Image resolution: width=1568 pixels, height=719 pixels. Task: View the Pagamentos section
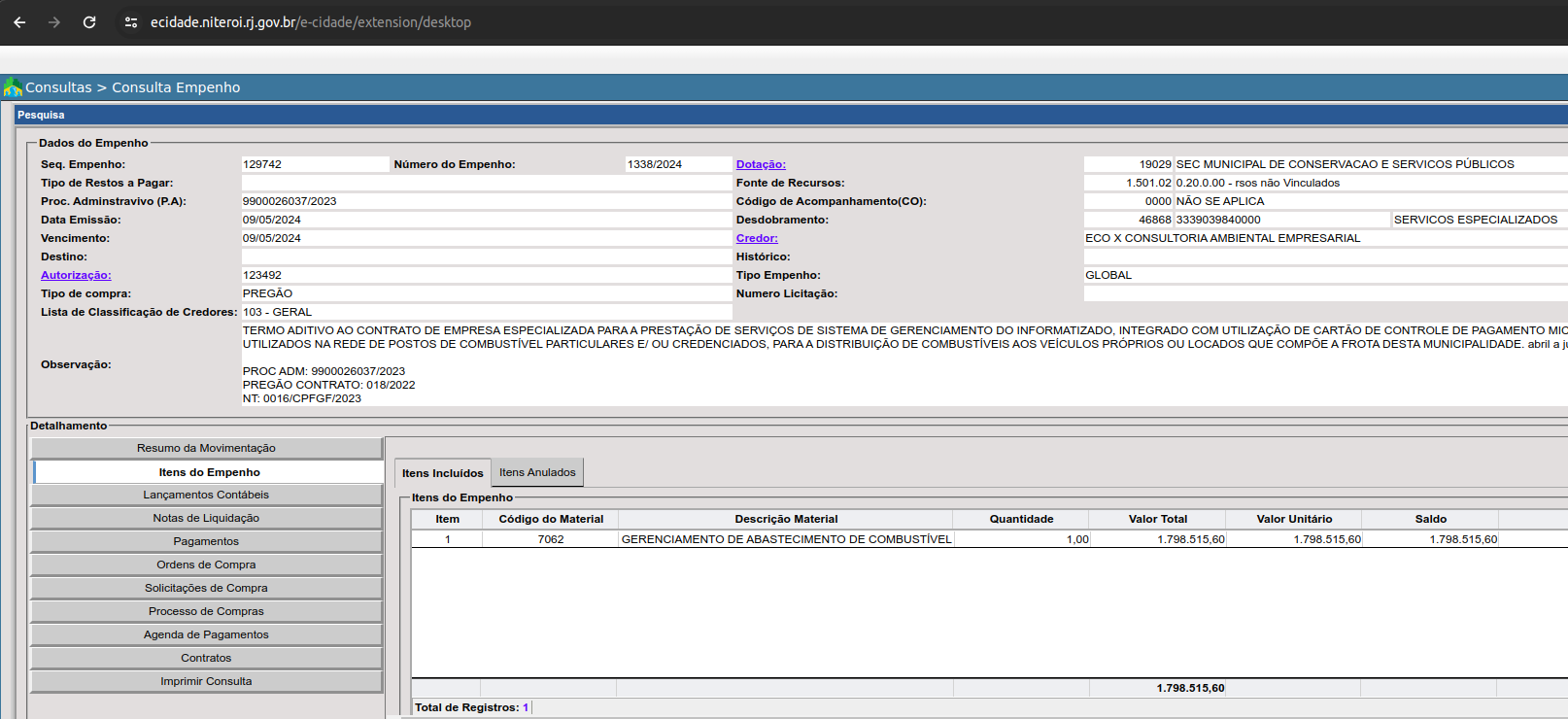[206, 541]
